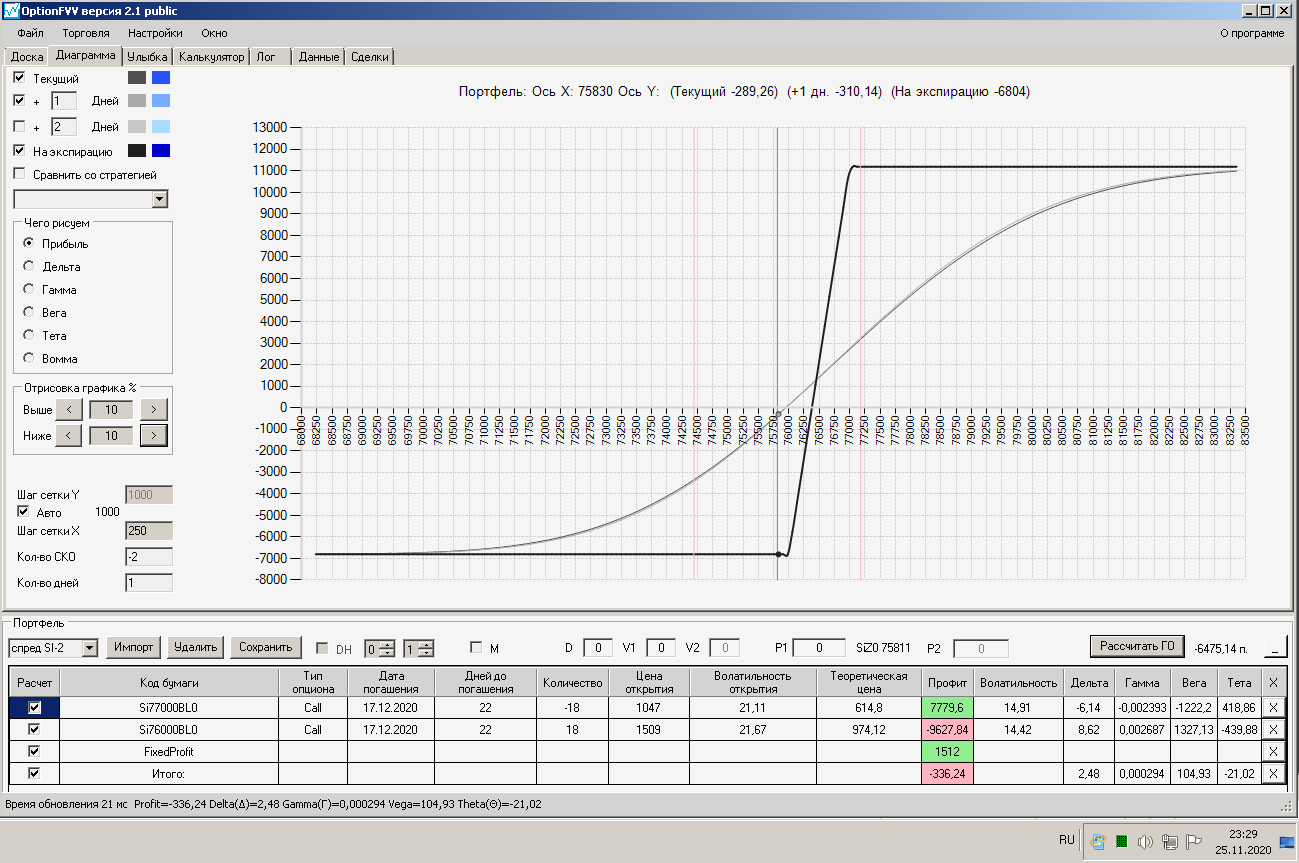Pick the dark blue swatch for На экспирацию
The height and width of the screenshot is (863, 1299).
[x=161, y=151]
